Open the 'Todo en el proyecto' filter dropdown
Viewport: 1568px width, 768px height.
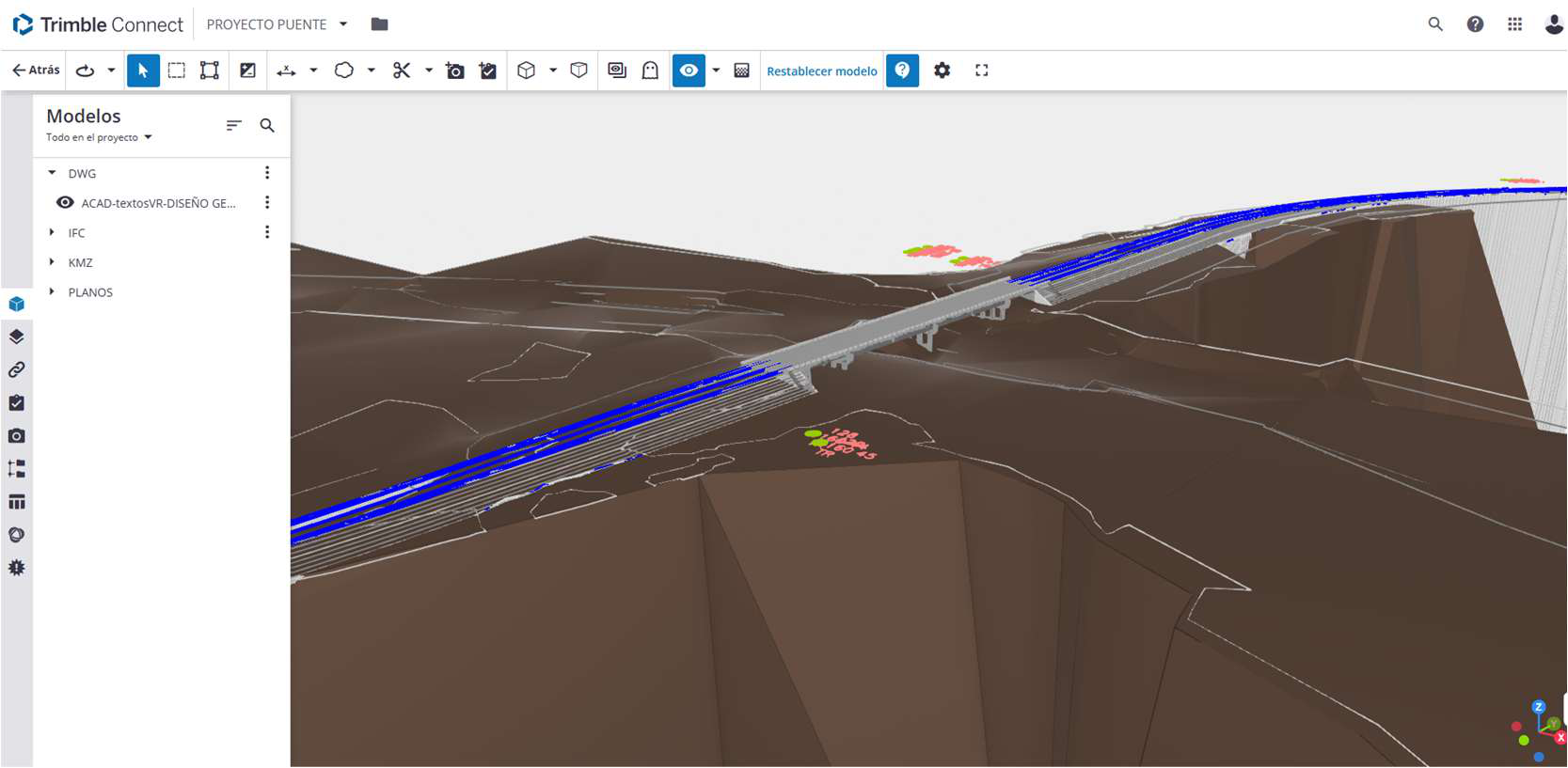click(x=99, y=137)
